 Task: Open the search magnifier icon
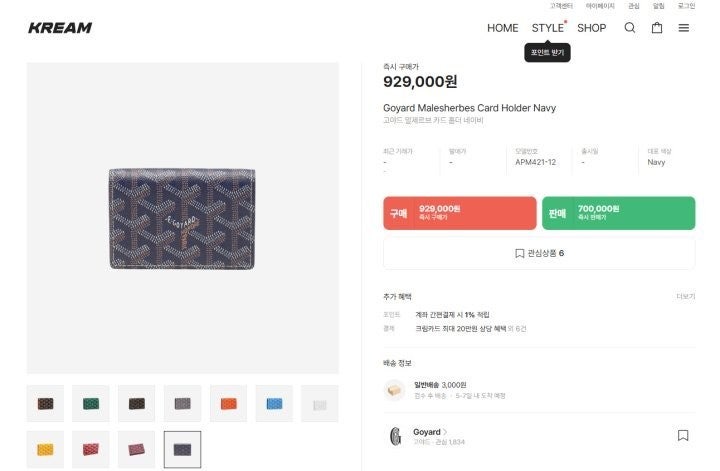[x=630, y=28]
